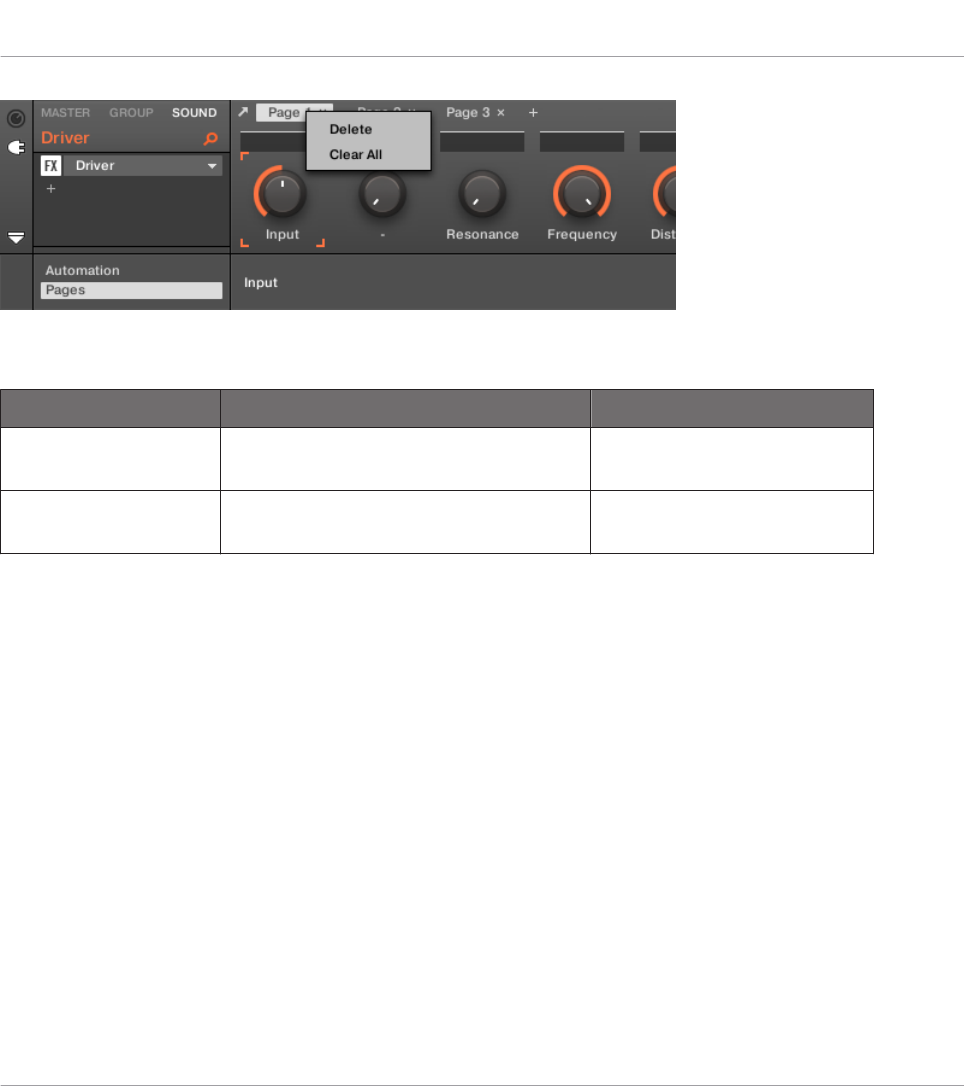Viewport: 965px width, 1086px height.
Task: Click the Channel view knob icon
Action: coord(16,118)
